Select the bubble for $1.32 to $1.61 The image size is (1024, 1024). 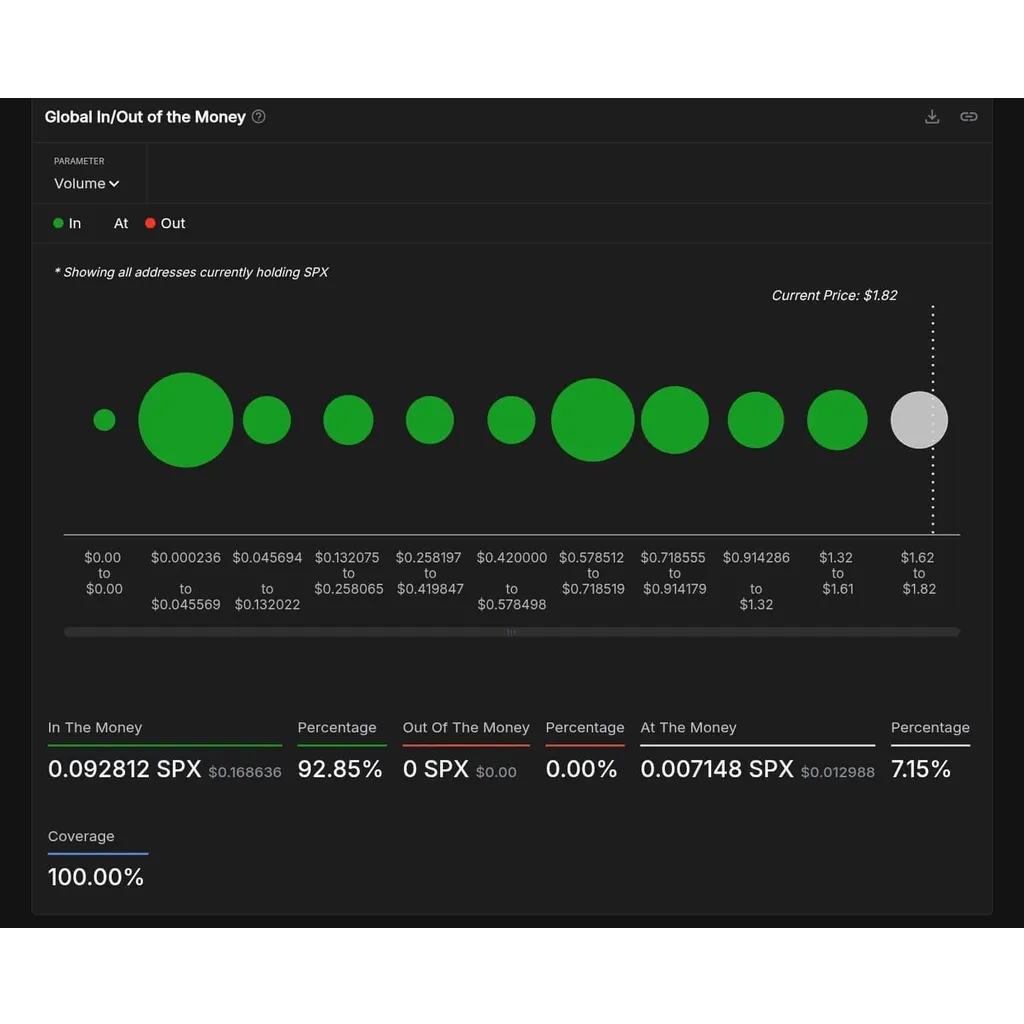[x=837, y=420]
